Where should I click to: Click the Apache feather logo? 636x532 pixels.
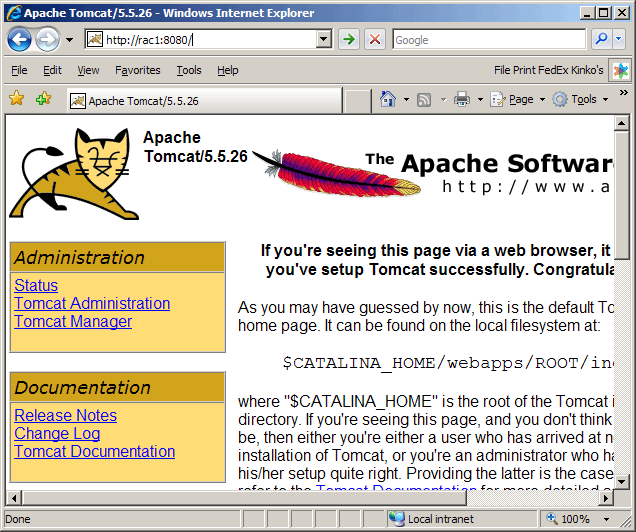337,173
